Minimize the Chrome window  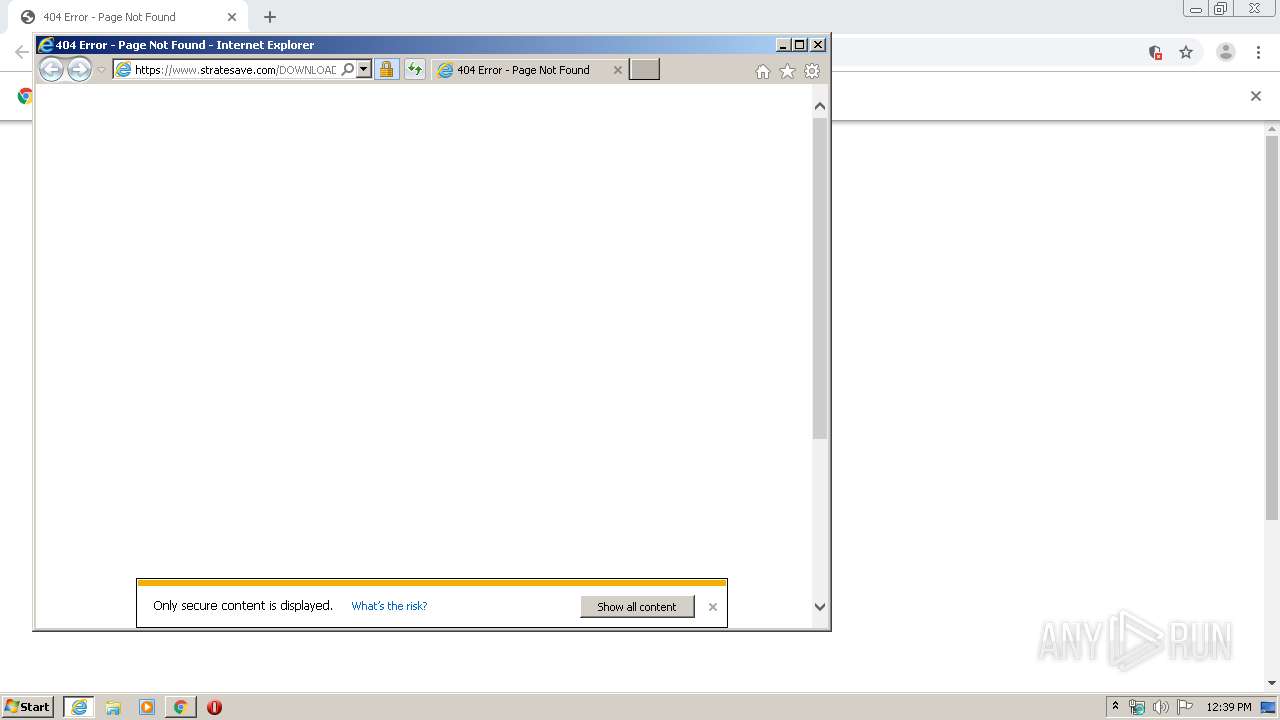point(1196,9)
